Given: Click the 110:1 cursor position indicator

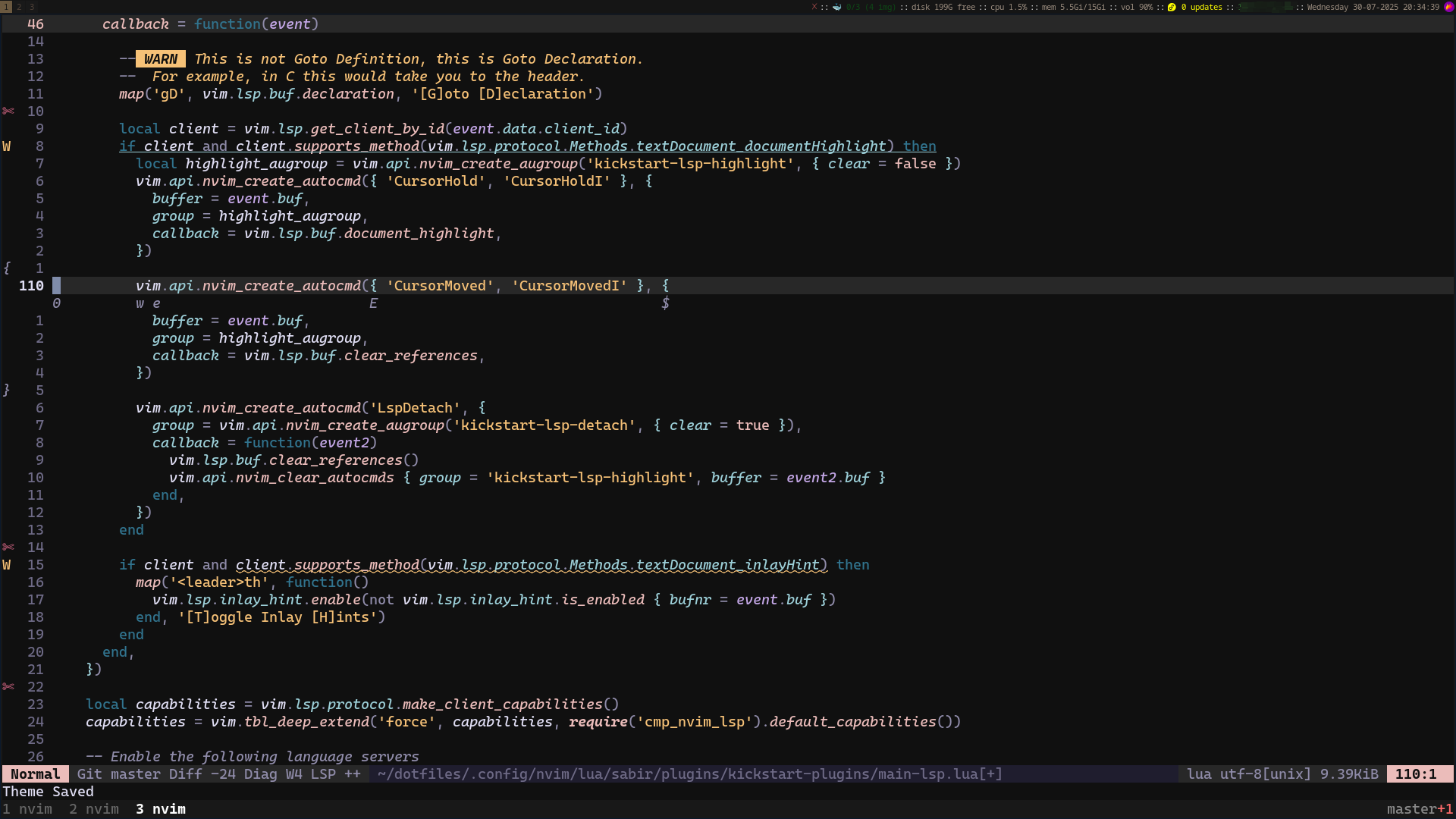Looking at the screenshot, I should tap(1416, 774).
